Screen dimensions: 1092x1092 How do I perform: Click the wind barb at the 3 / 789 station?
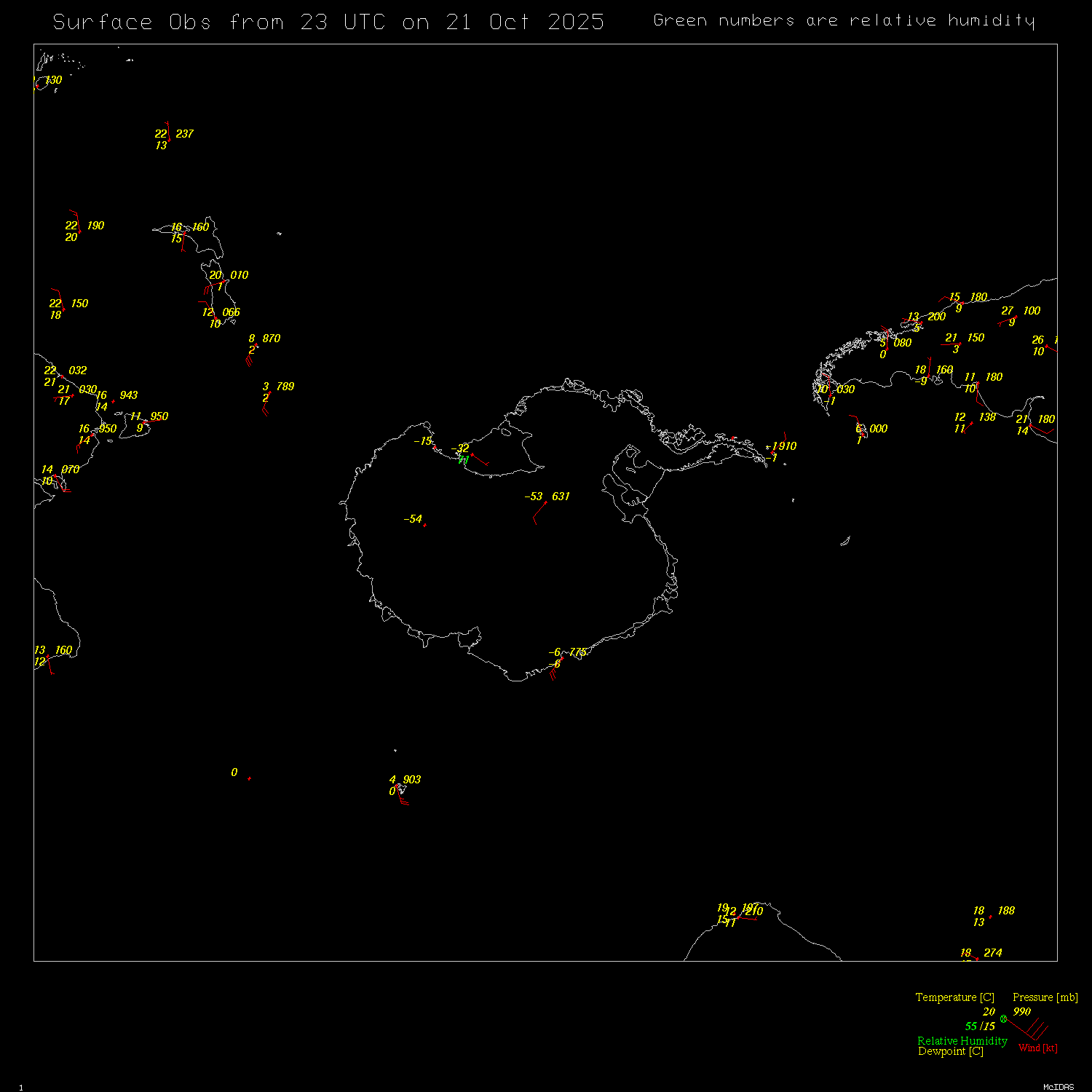coord(266,405)
